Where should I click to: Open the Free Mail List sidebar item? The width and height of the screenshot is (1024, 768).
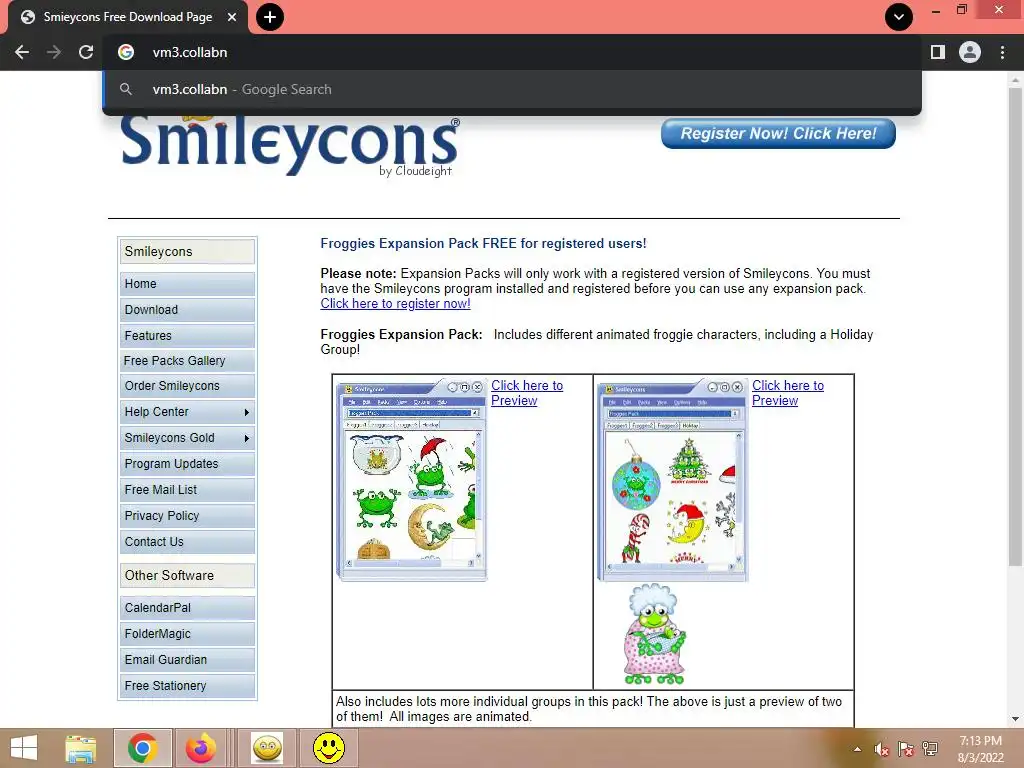coord(187,490)
